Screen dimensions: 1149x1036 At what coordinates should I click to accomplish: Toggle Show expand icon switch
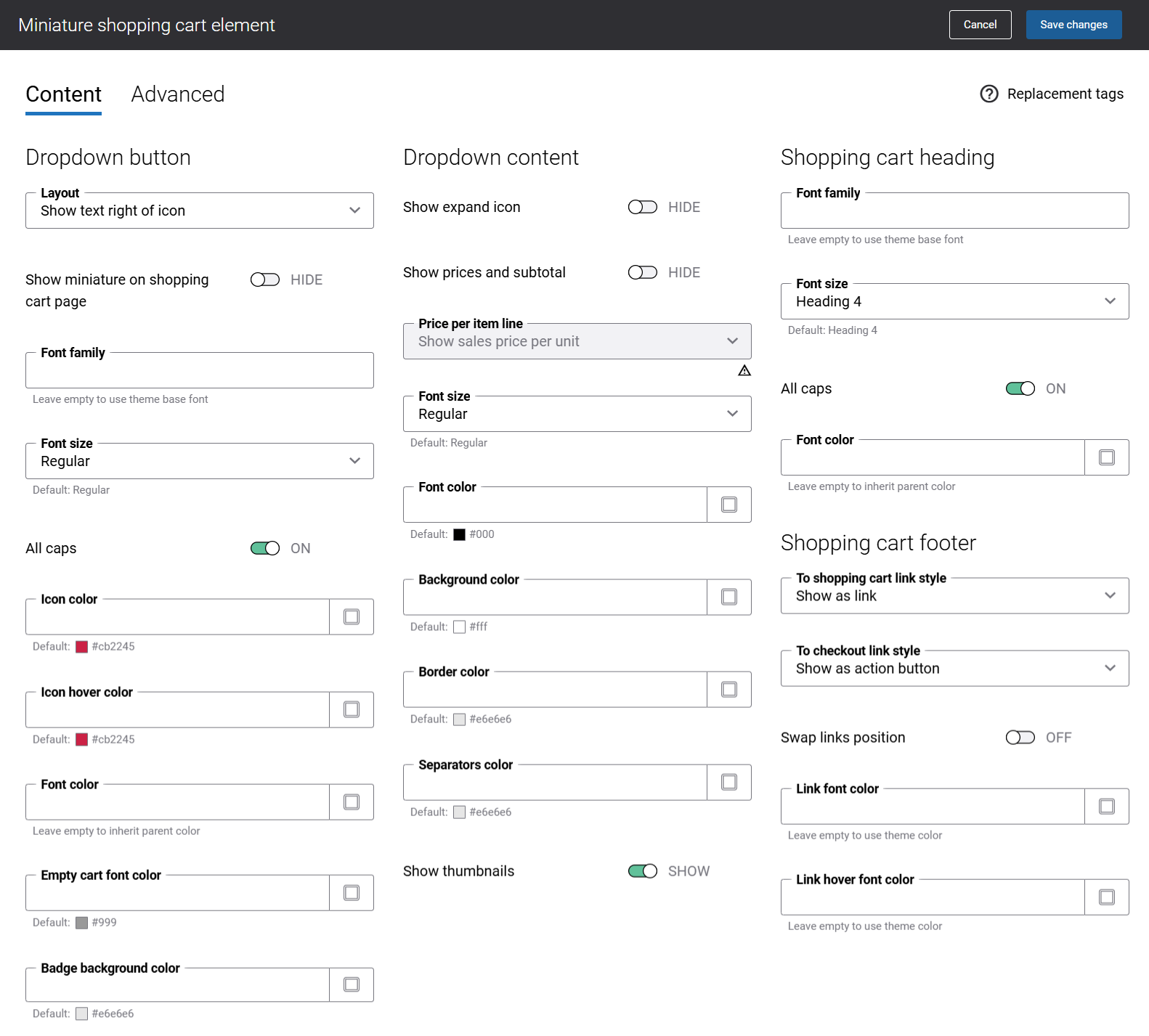(643, 208)
